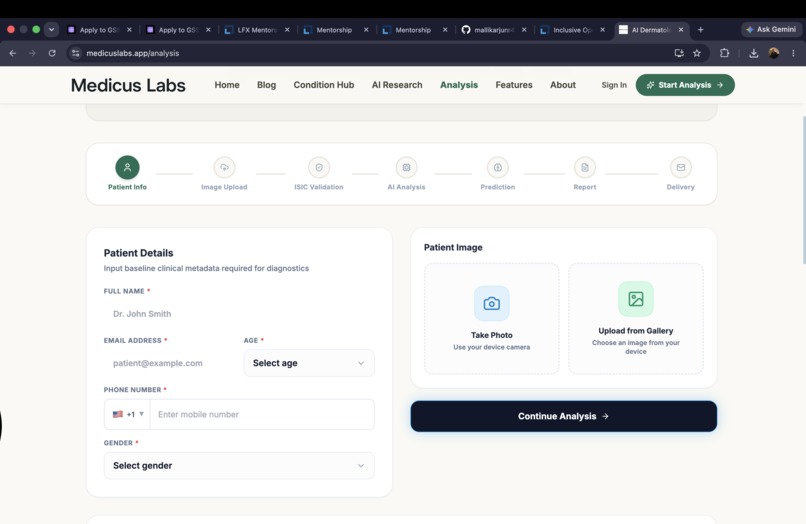This screenshot has width=806, height=524.
Task: Go to Home in the navigation
Action: click(x=227, y=85)
